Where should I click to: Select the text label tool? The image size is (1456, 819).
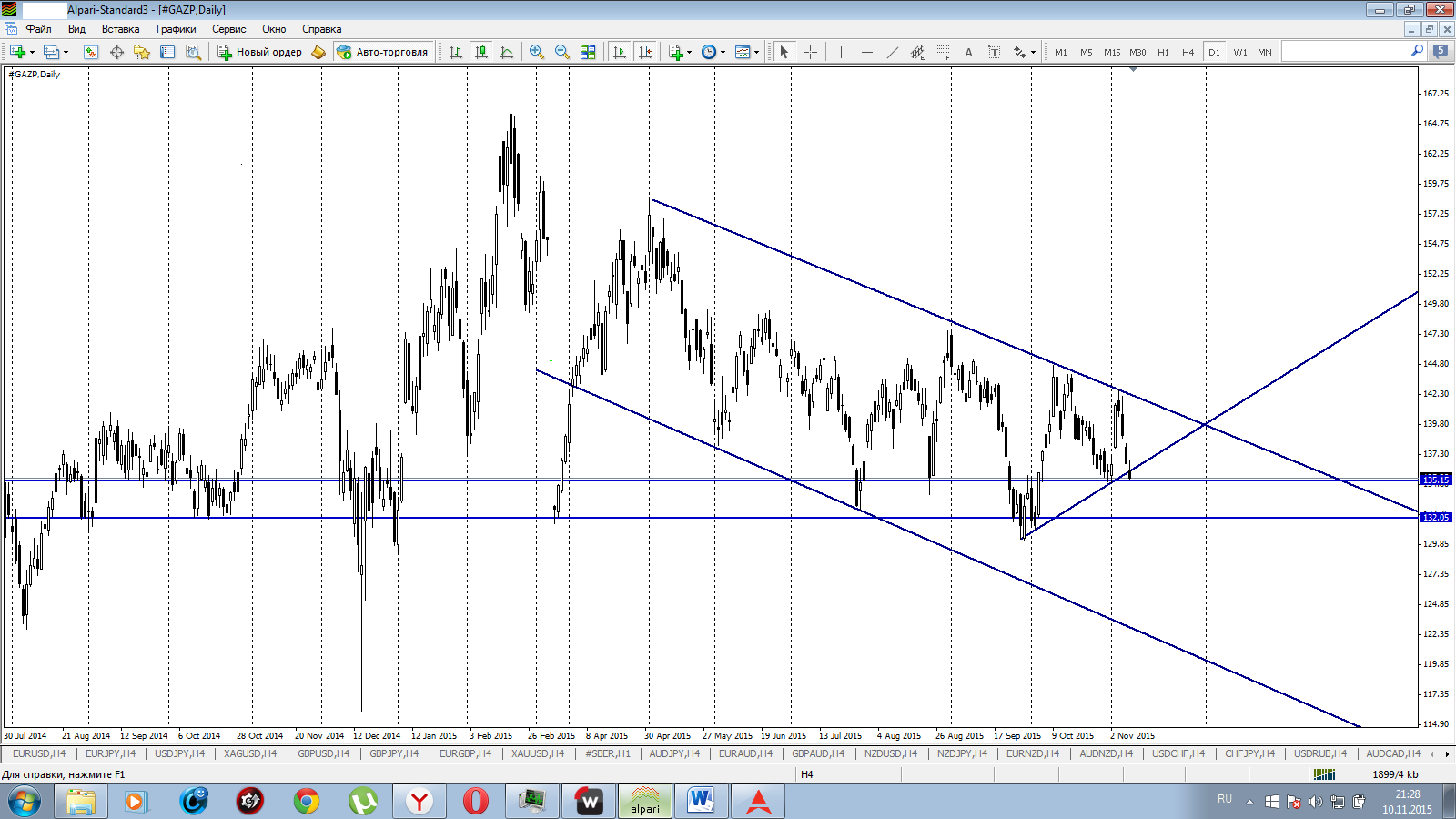coord(994,52)
